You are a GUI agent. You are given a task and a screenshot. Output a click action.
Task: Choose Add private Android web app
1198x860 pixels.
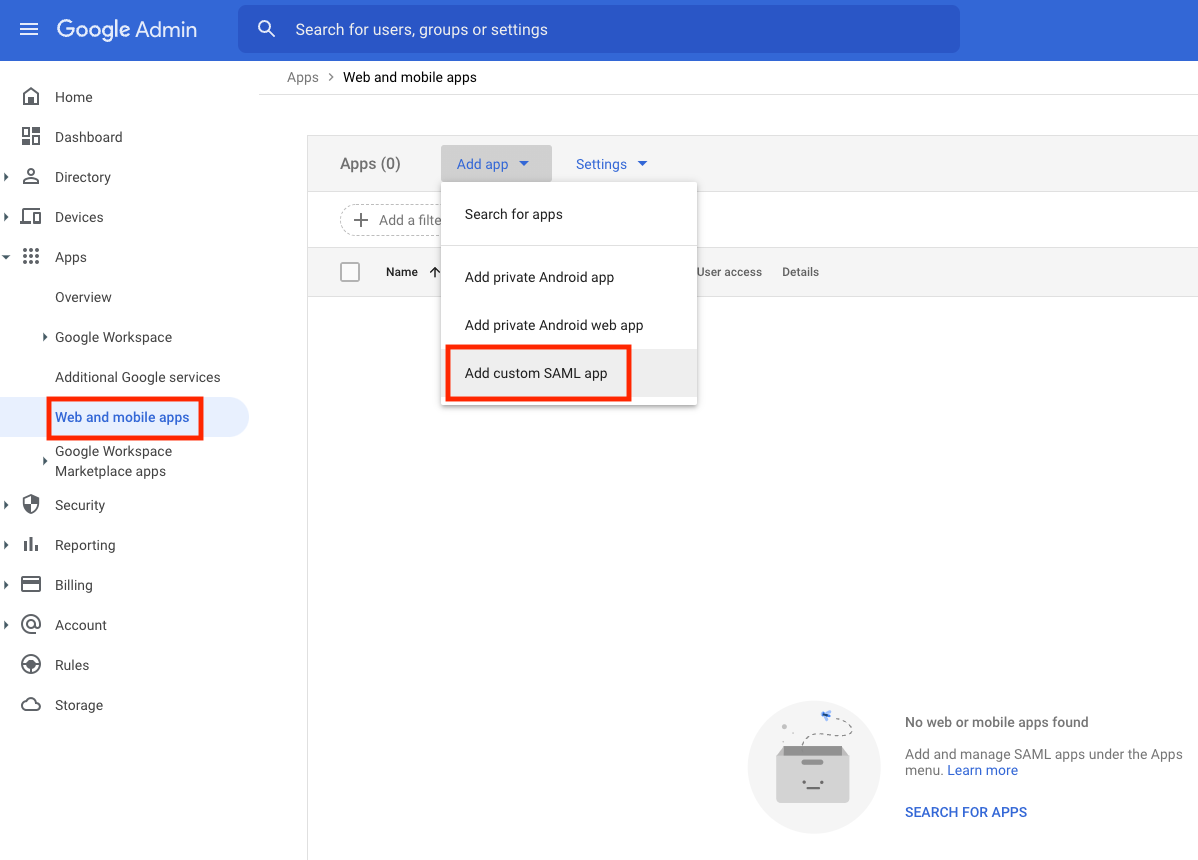pos(568,325)
